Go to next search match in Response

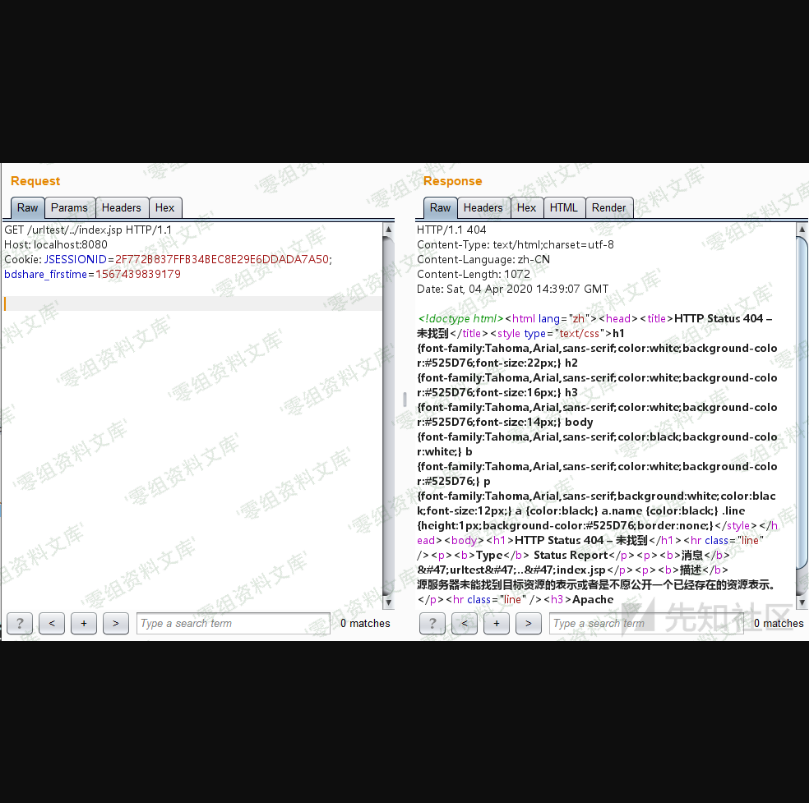click(529, 624)
